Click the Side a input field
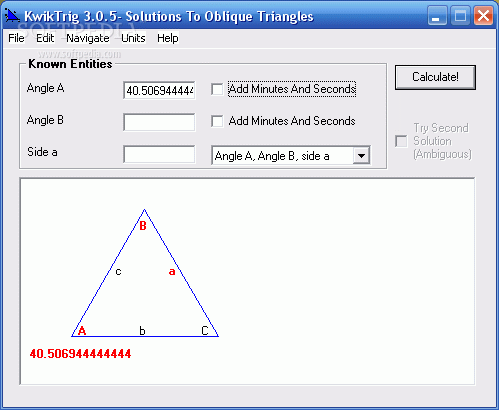The image size is (499, 410). 159,154
